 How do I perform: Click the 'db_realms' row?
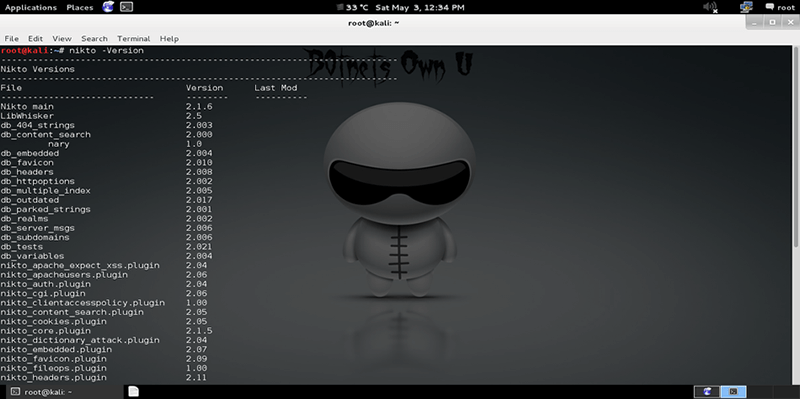[x=106, y=219]
